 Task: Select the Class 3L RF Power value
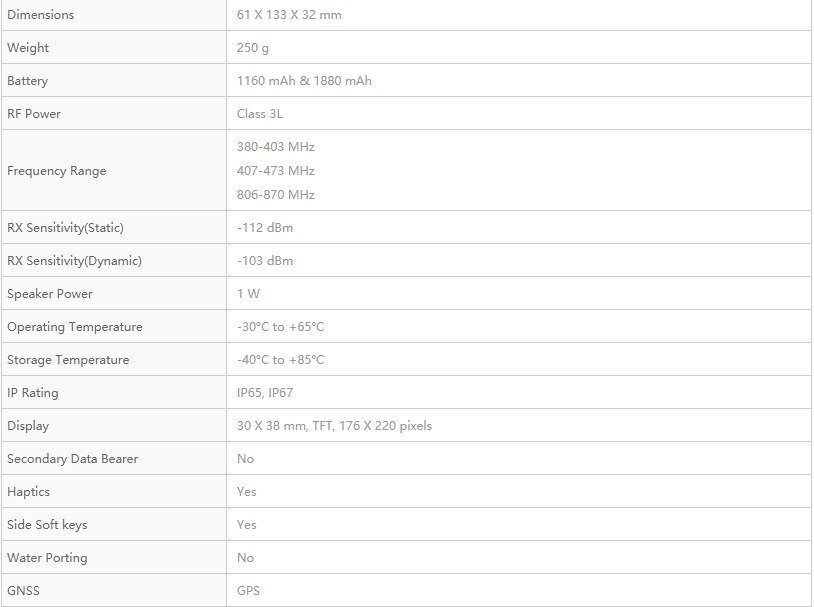260,114
